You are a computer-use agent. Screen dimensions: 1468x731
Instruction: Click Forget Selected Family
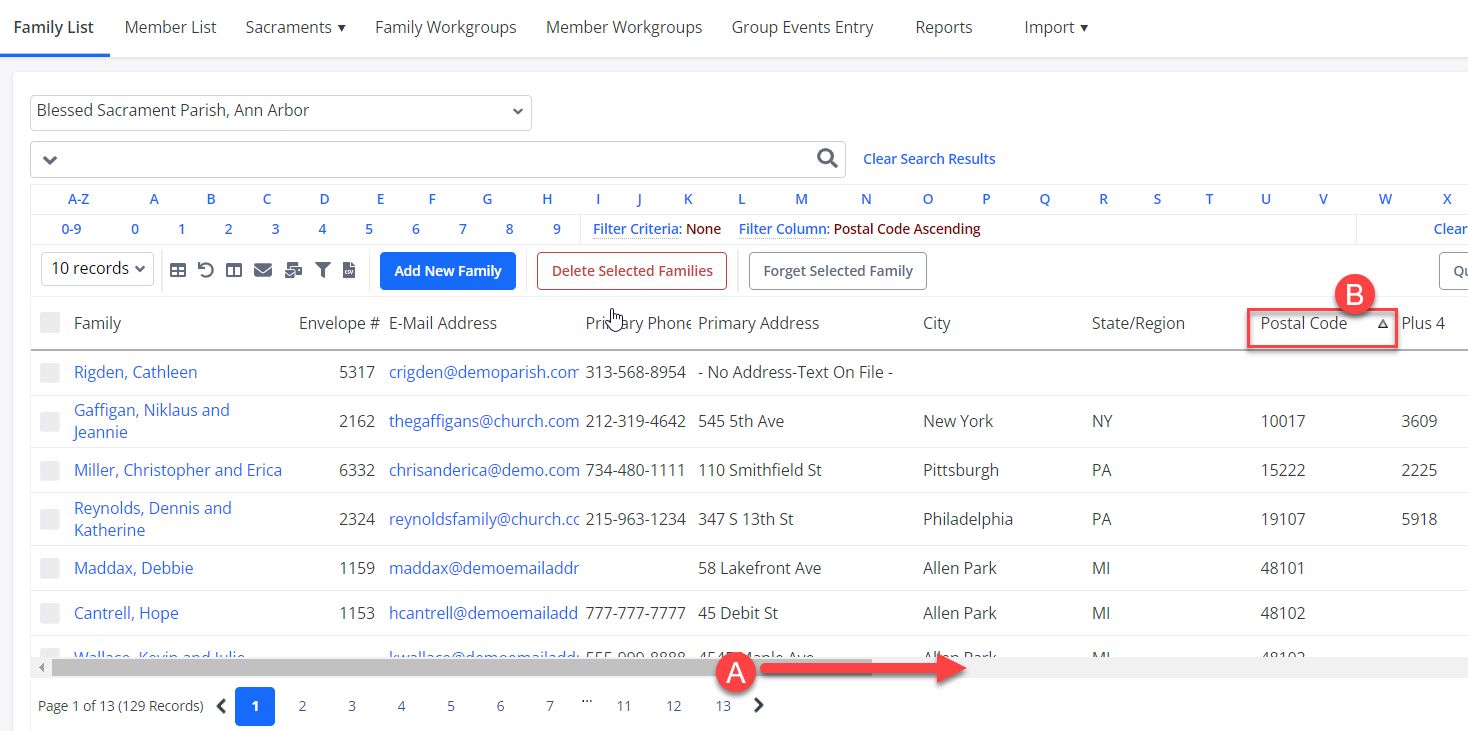[838, 271]
